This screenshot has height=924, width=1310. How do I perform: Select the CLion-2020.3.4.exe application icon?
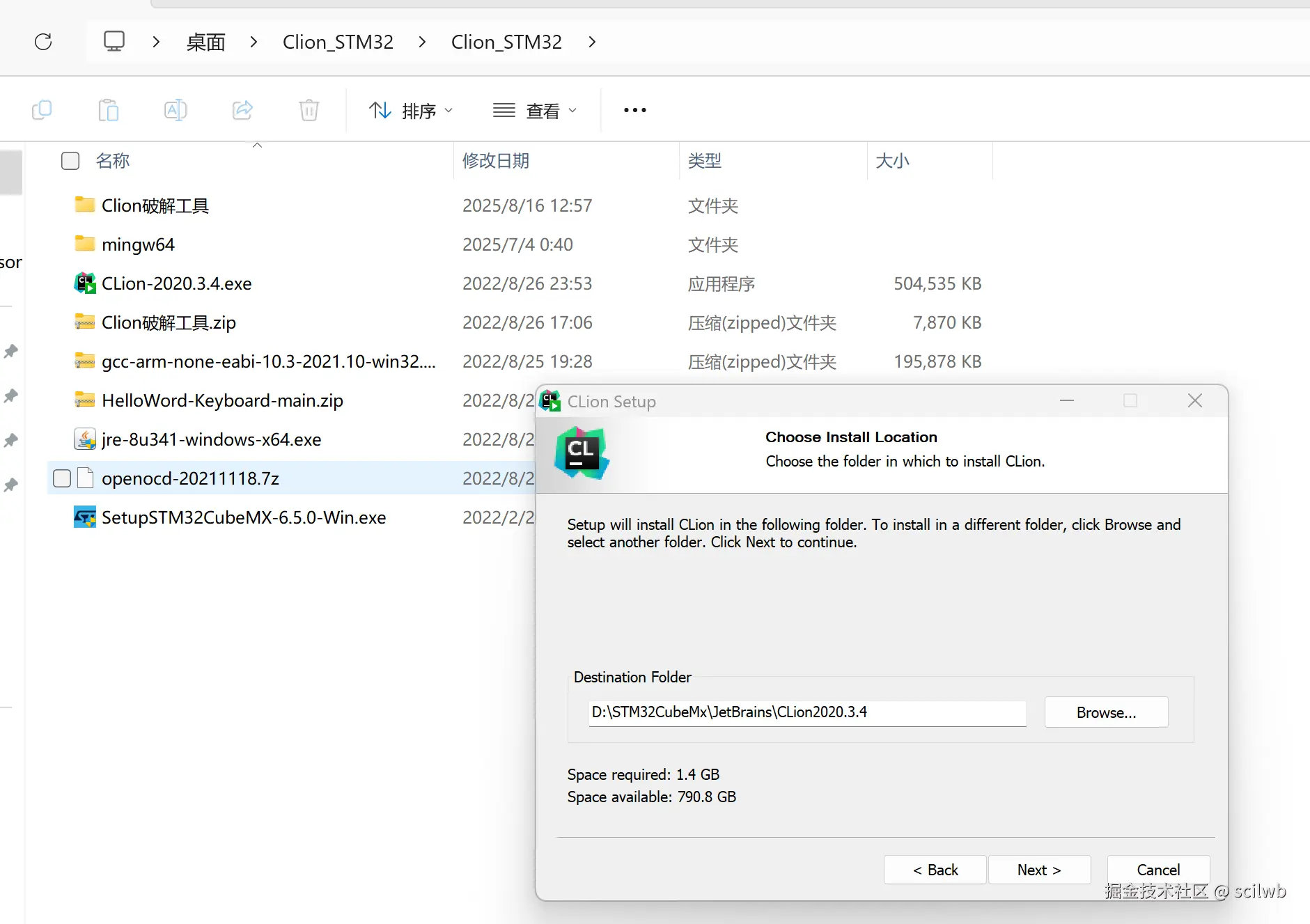pos(85,283)
